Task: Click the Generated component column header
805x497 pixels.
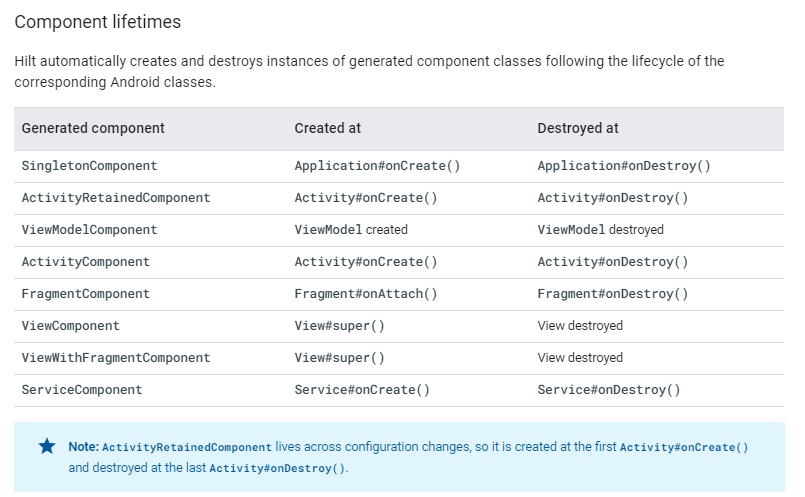Action: coord(93,128)
